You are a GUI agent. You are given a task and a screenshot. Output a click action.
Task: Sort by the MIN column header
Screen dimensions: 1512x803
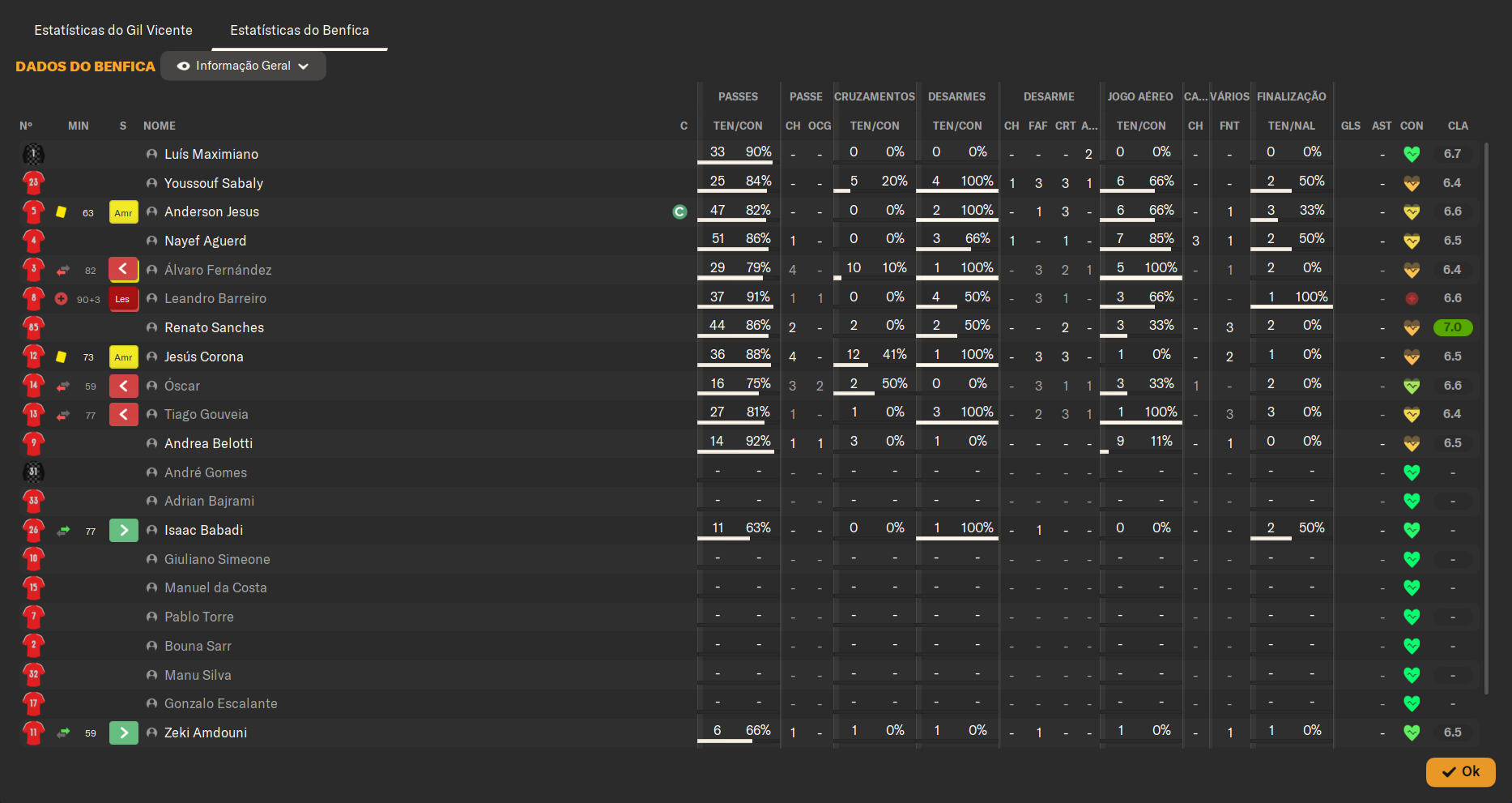pyautogui.click(x=79, y=126)
